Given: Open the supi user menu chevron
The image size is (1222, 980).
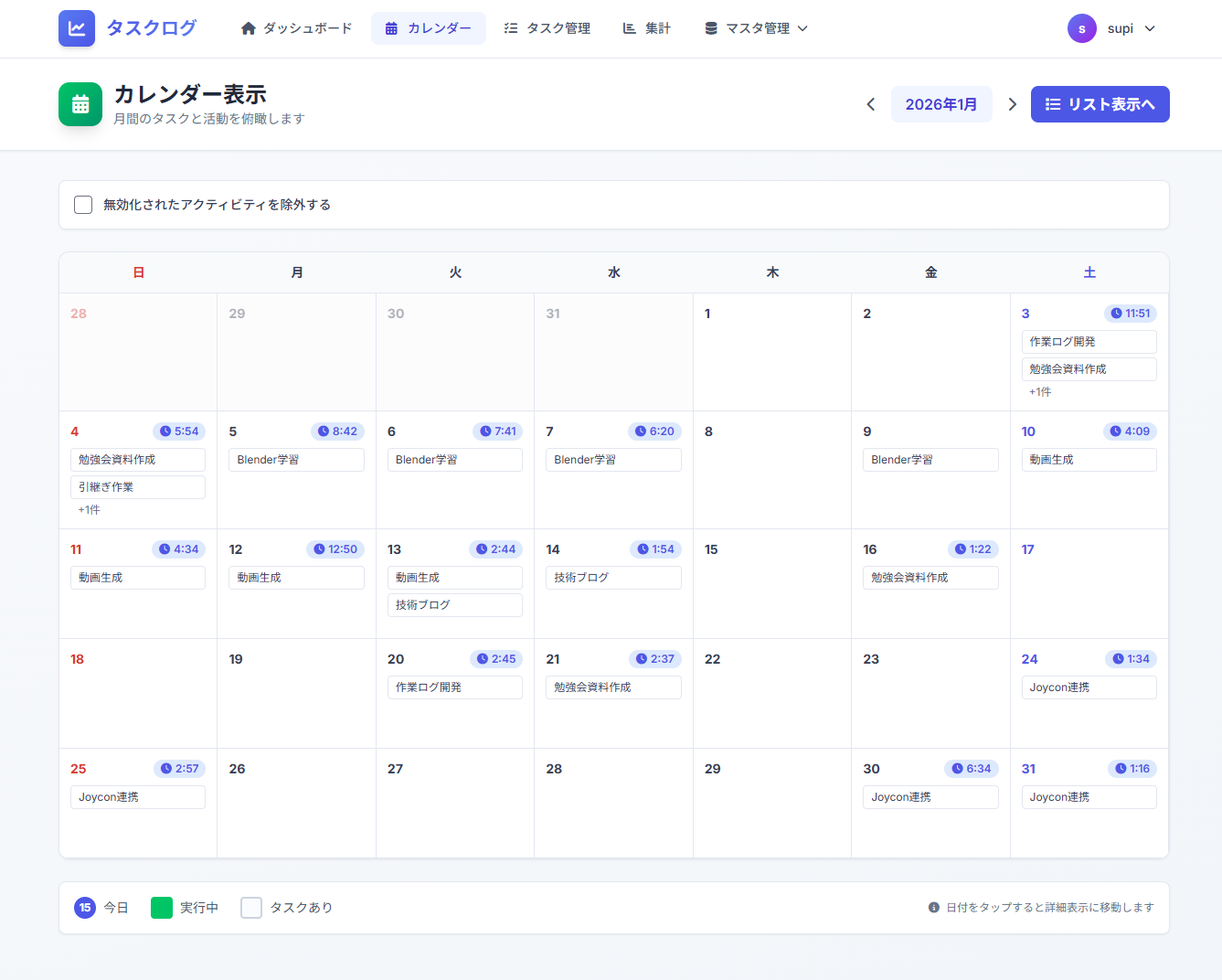Looking at the screenshot, I should tap(1150, 28).
